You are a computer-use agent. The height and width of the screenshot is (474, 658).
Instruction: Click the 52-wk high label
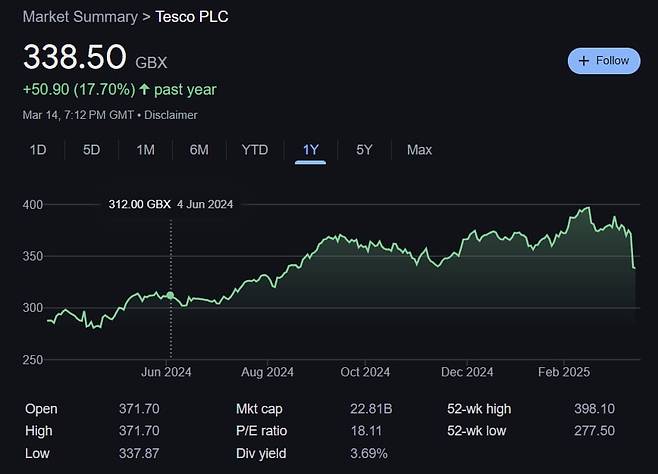[480, 409]
